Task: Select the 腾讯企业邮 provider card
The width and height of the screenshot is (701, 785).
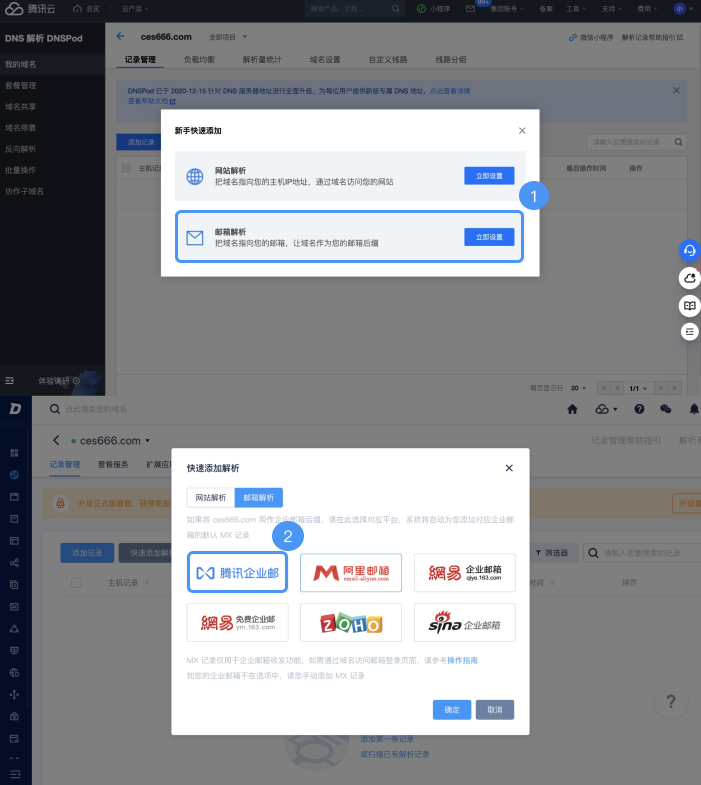Action: pos(237,572)
